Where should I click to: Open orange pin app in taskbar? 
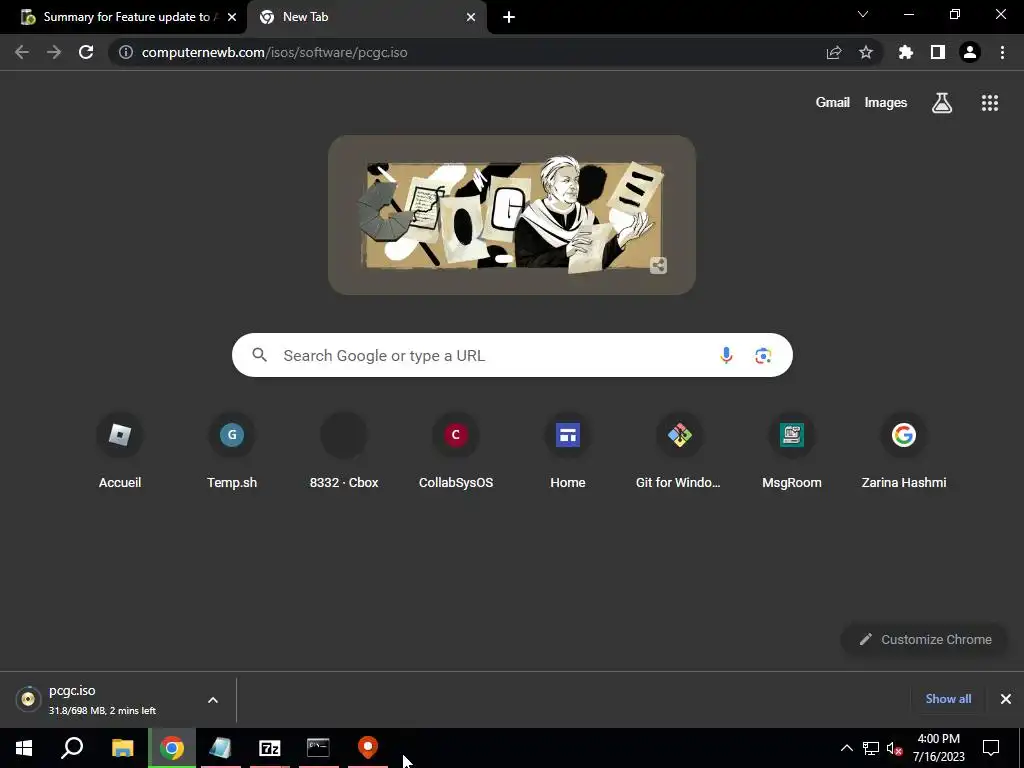tap(368, 748)
